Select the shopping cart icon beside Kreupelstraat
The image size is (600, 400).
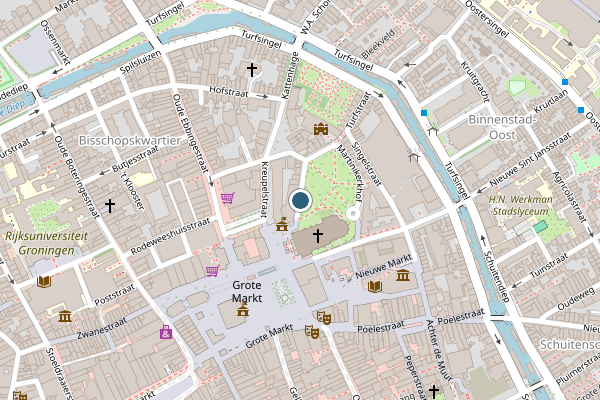coord(228,198)
